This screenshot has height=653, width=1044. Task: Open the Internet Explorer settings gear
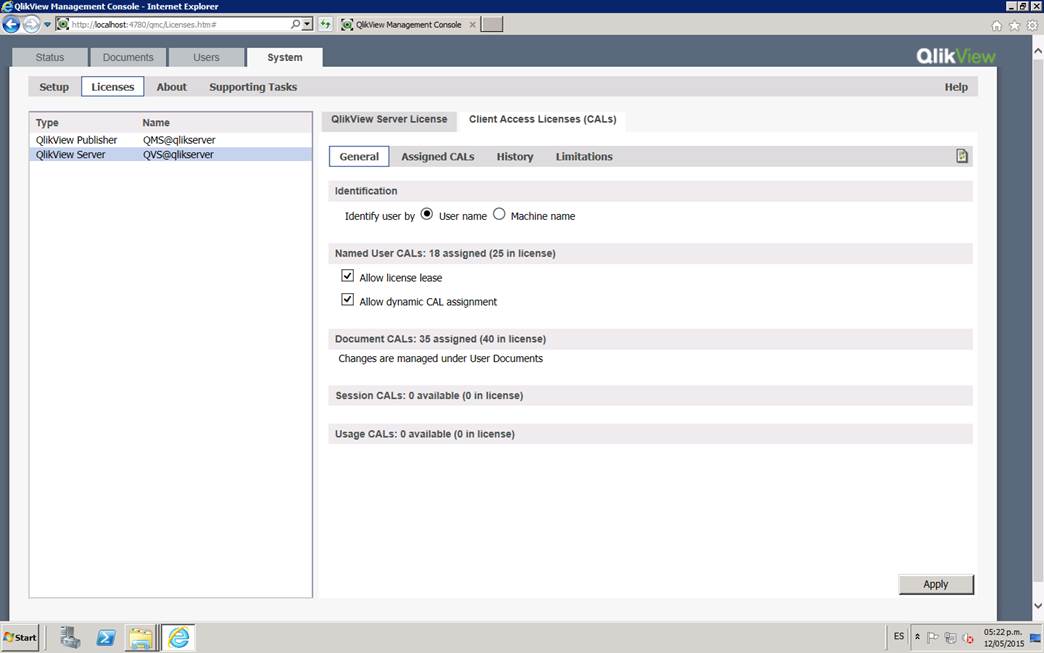coord(1032,25)
